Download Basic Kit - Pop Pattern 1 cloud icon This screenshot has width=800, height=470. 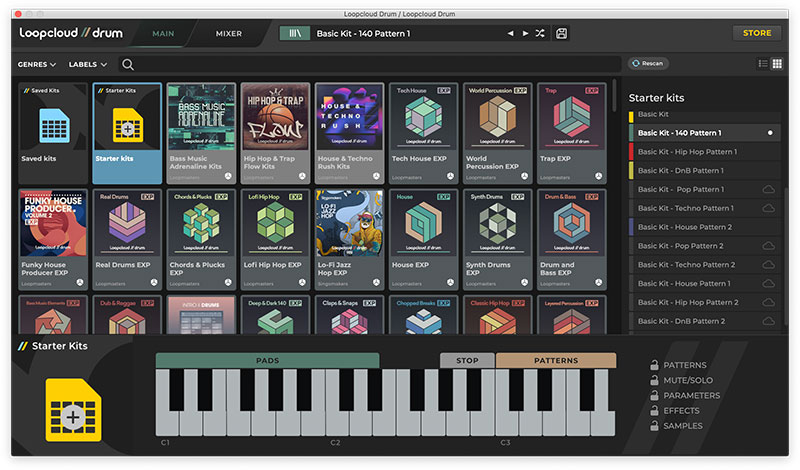pyautogui.click(x=768, y=189)
